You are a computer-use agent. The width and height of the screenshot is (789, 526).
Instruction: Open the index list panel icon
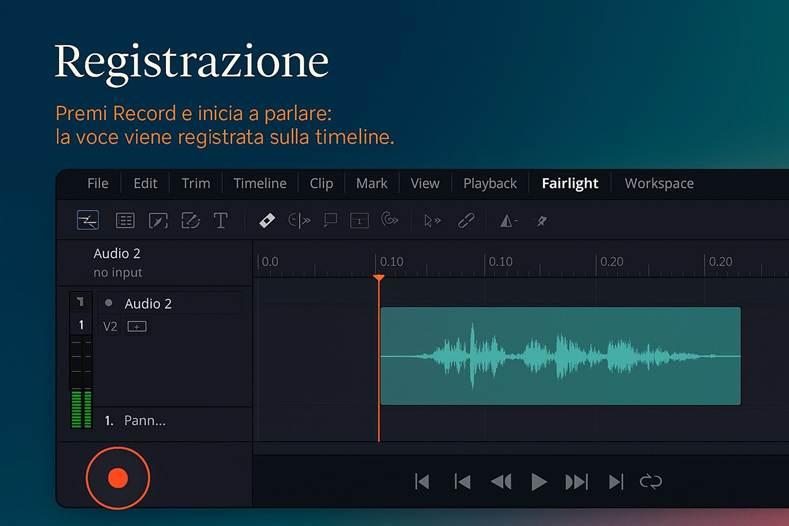pyautogui.click(x=125, y=220)
